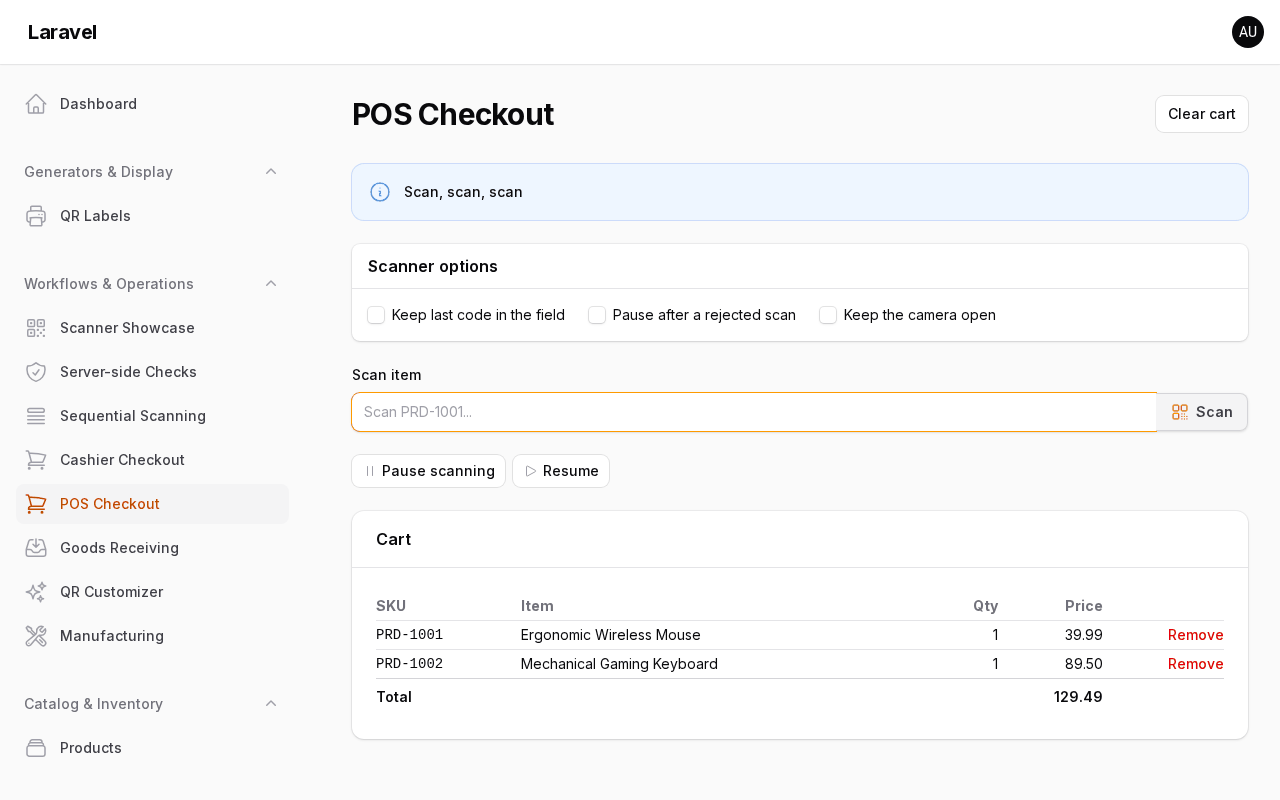Remove the Ergonomic Wireless Mouse from cart
The height and width of the screenshot is (800, 1280).
(x=1196, y=635)
